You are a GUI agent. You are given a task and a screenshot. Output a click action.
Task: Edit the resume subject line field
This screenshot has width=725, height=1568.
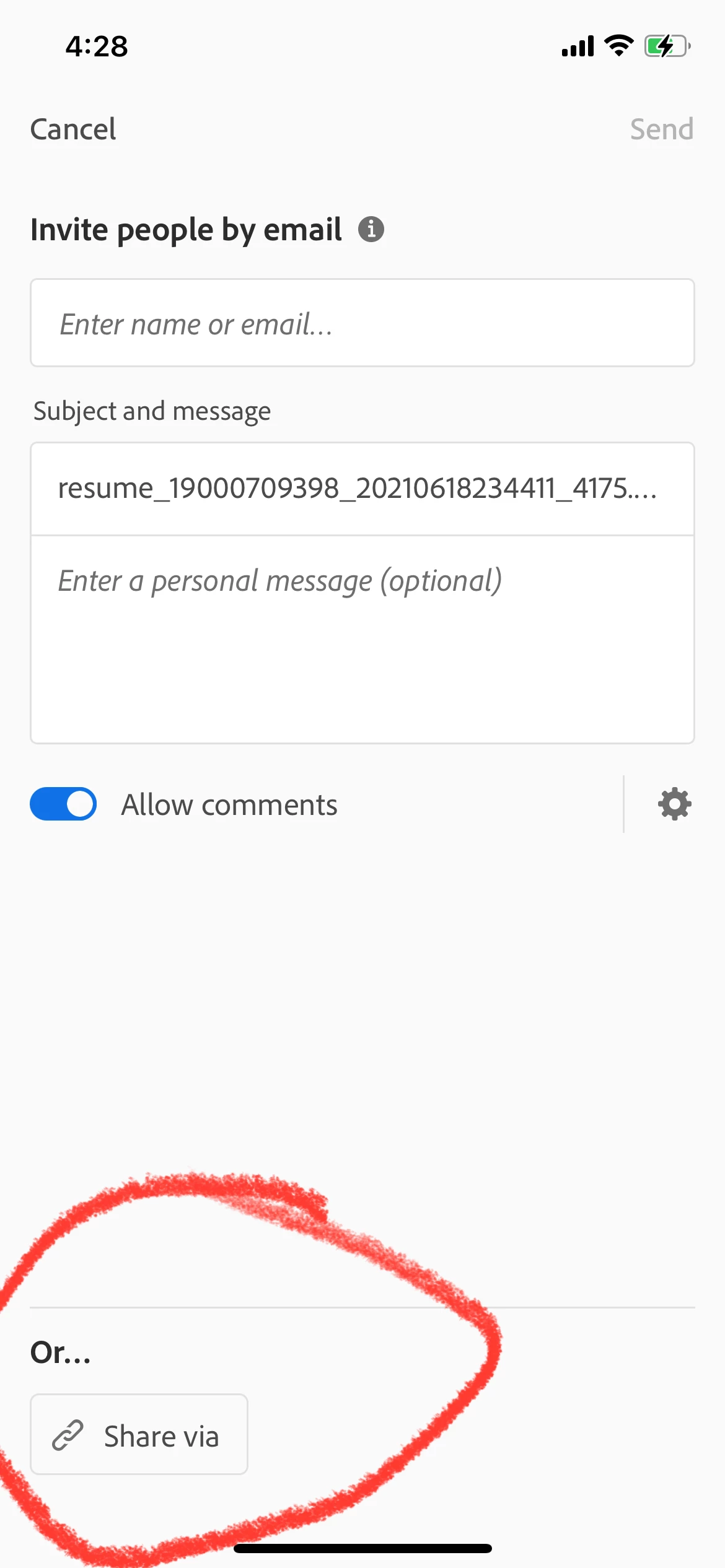[x=362, y=489]
